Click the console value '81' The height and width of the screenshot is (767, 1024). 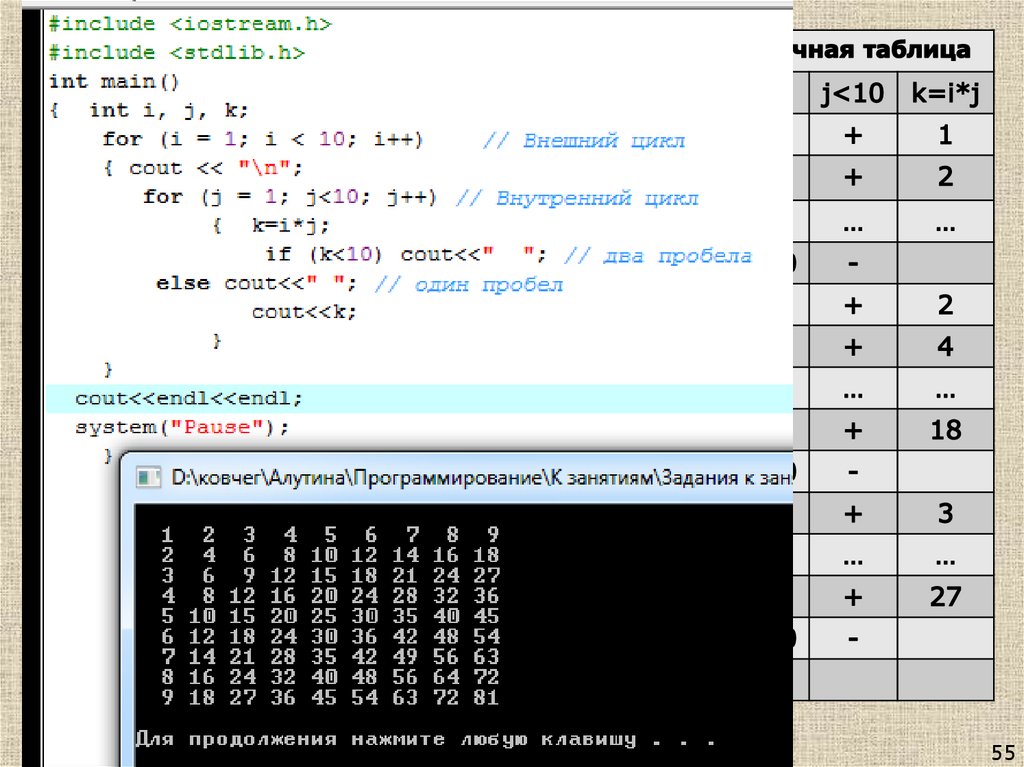pyautogui.click(x=487, y=697)
